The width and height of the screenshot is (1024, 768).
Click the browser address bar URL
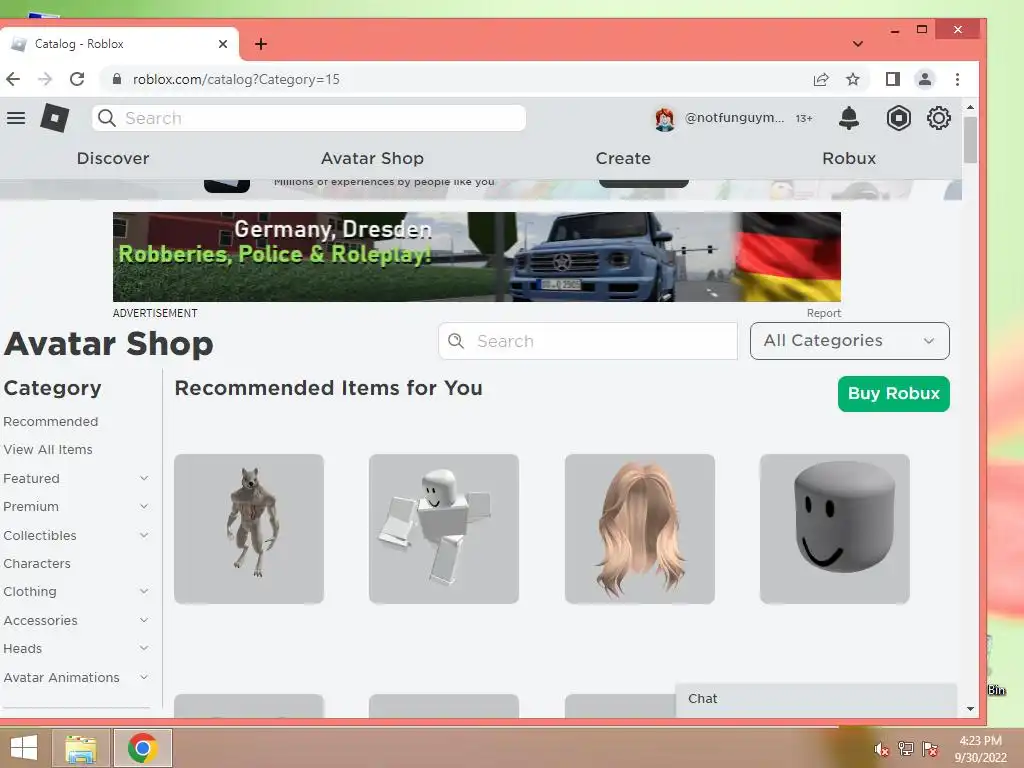[x=236, y=79]
